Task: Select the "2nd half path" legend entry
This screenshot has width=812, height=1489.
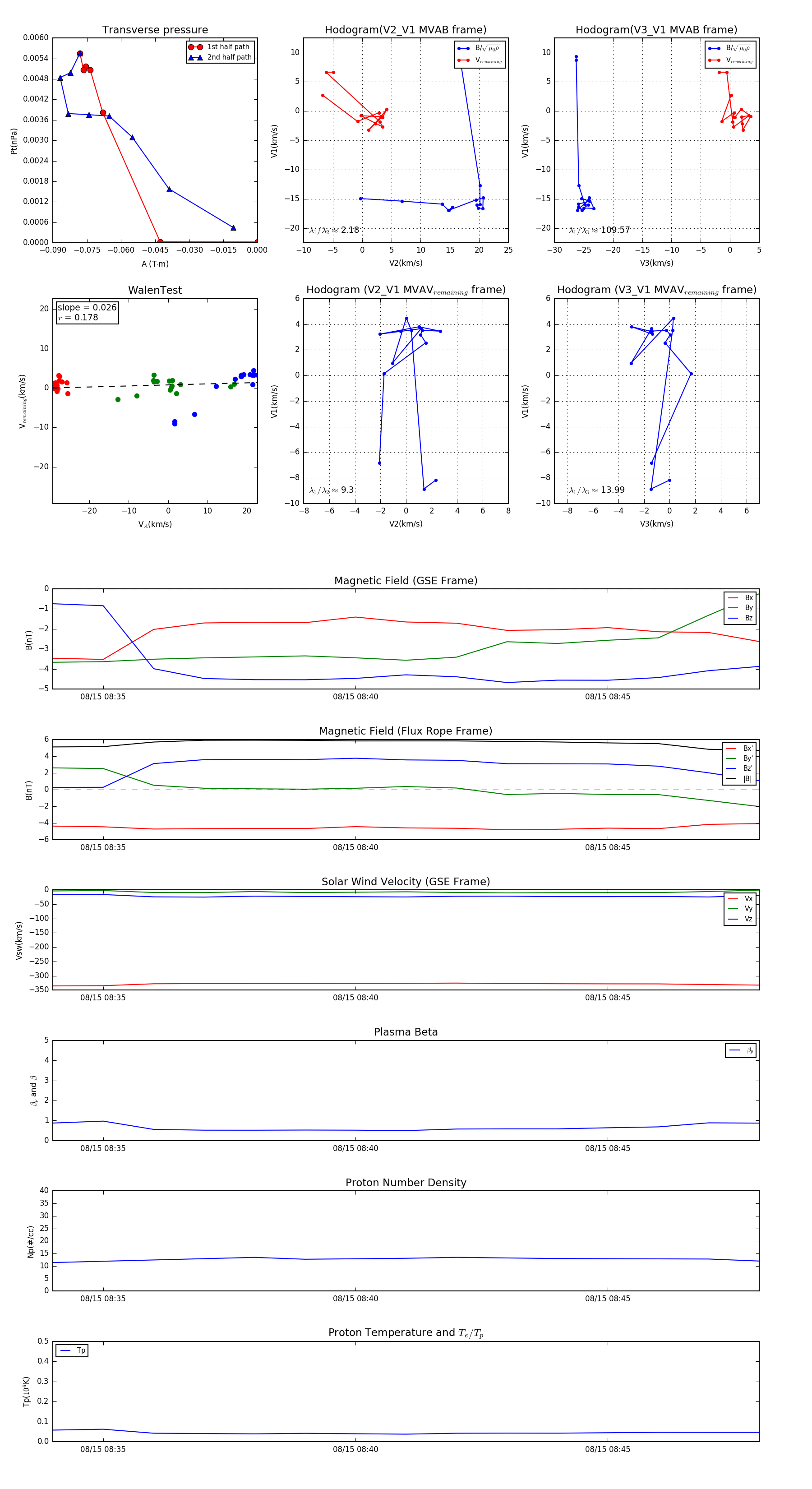Action: [x=220, y=57]
